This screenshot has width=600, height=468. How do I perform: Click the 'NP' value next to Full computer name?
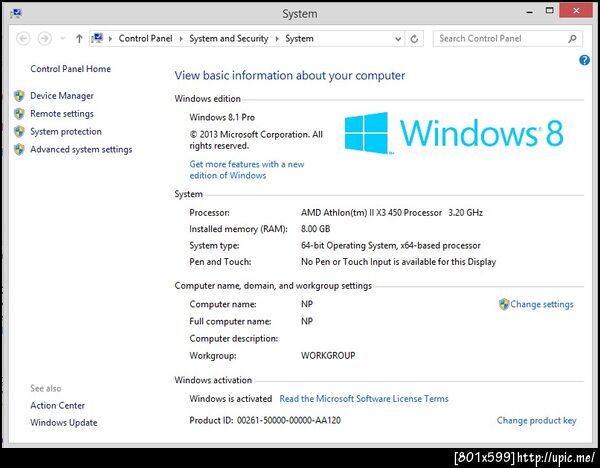point(307,321)
